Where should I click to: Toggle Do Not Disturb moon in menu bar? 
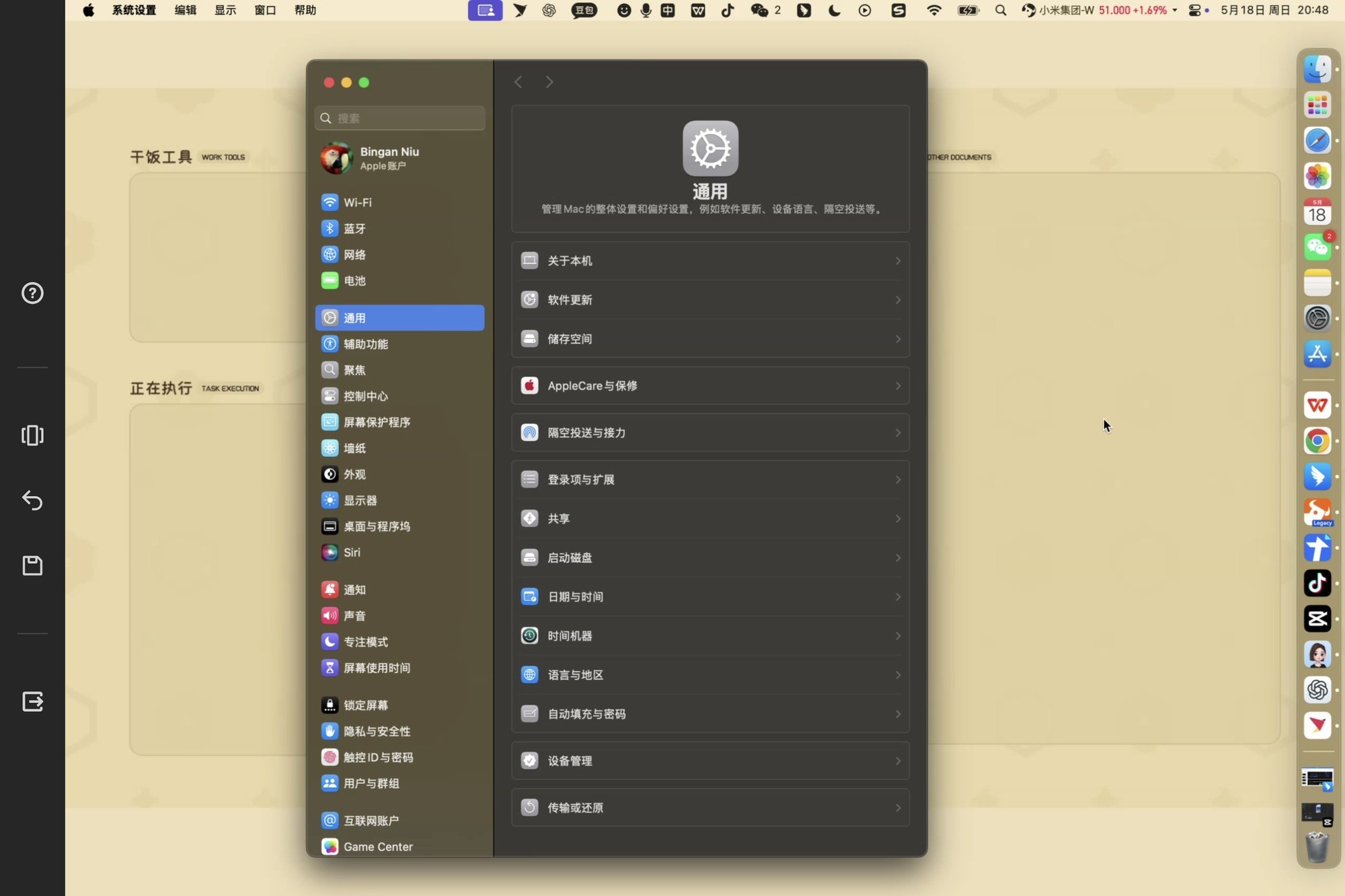[834, 10]
